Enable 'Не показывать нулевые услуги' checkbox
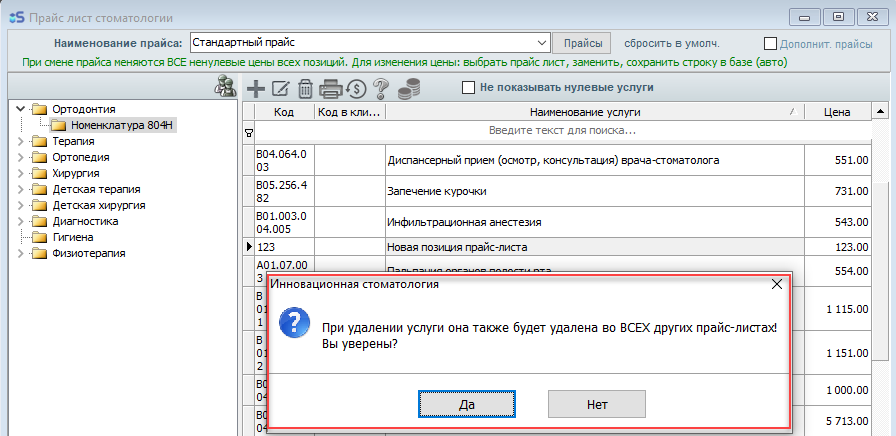This screenshot has height=436, width=896. [x=468, y=87]
